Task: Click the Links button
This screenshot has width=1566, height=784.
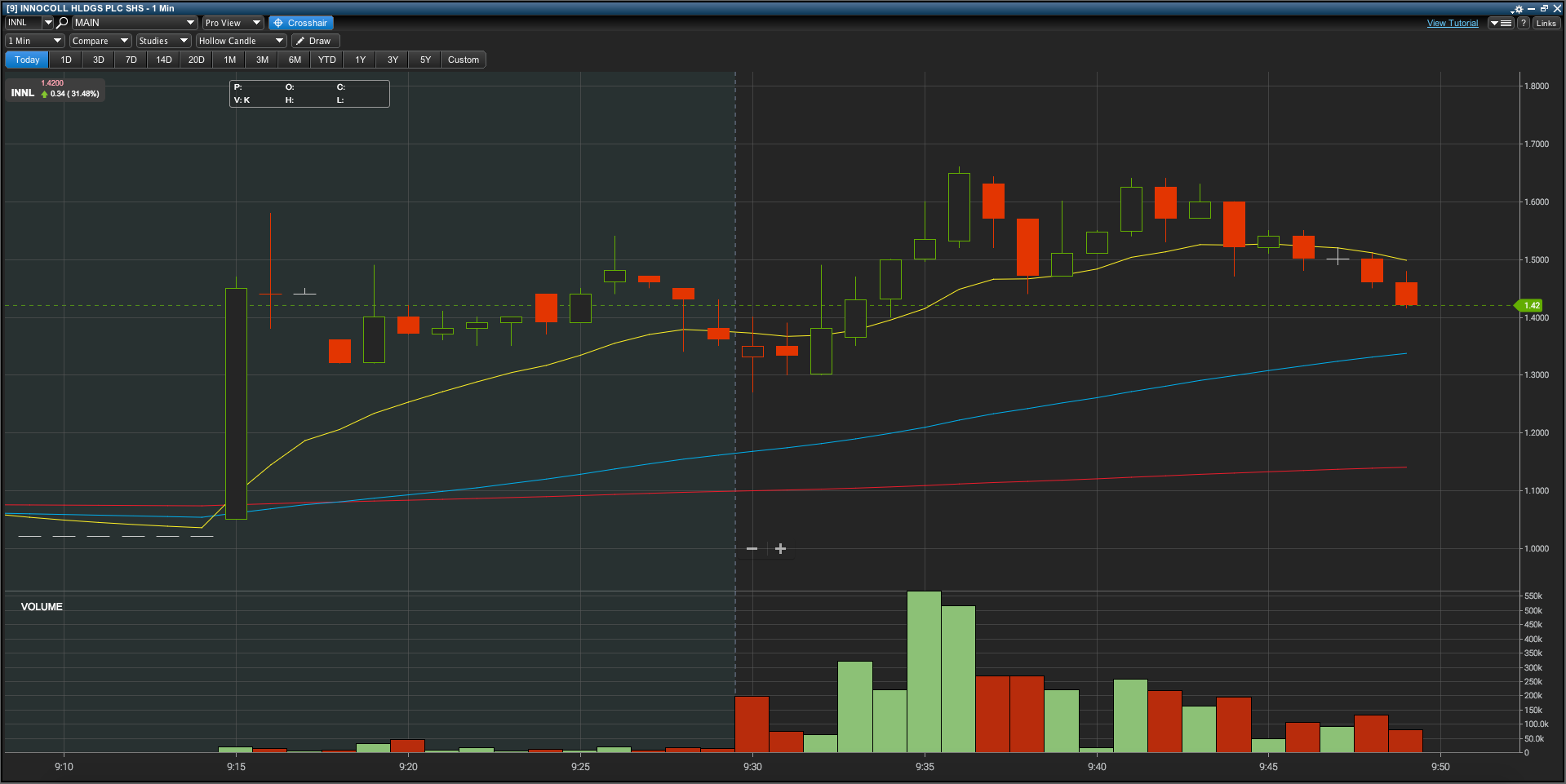Action: pos(1546,23)
